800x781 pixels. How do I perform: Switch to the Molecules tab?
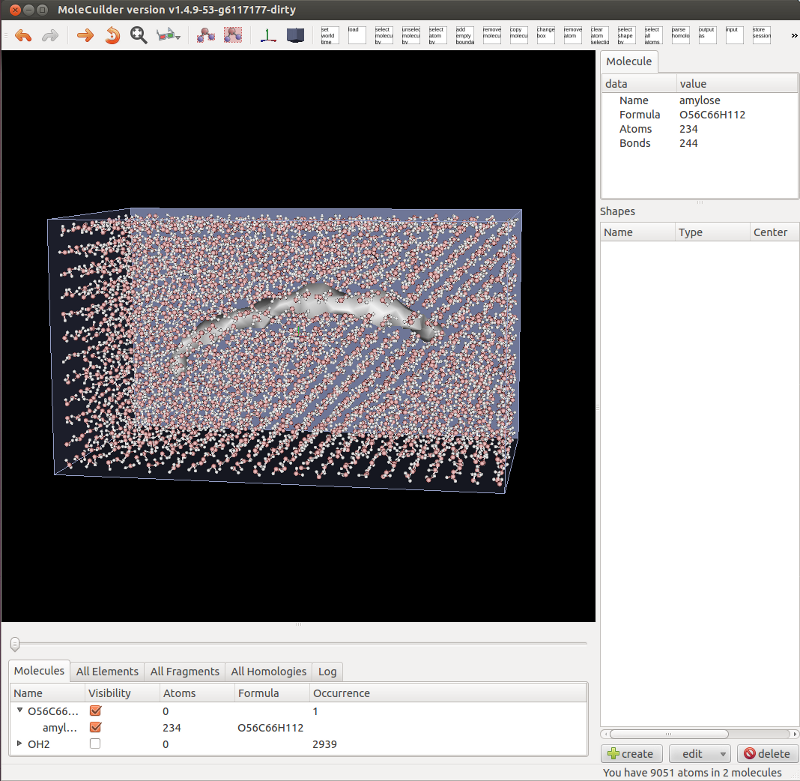pos(39,671)
